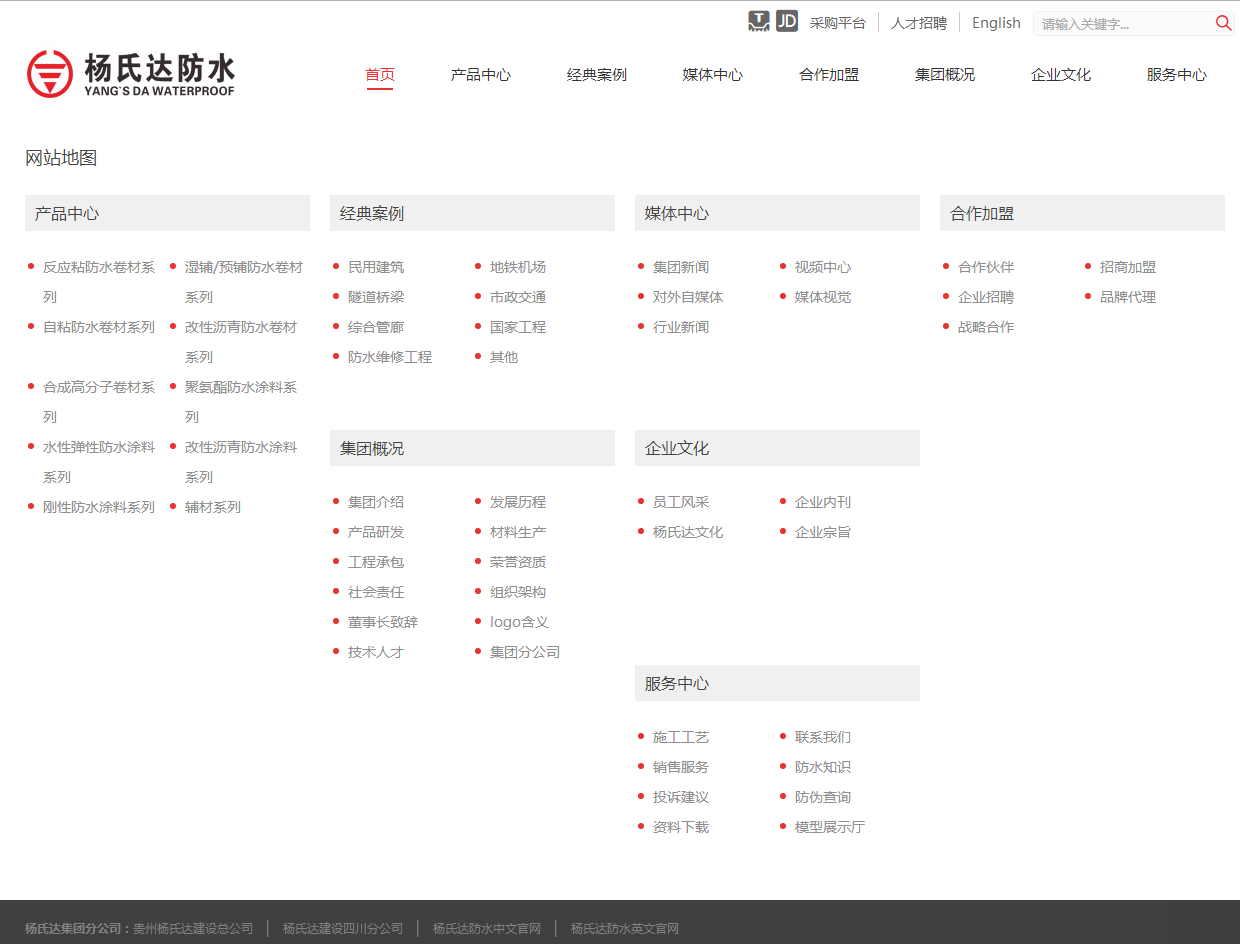The image size is (1240, 944).
Task: Open the Tmall store icon
Action: 759,21
